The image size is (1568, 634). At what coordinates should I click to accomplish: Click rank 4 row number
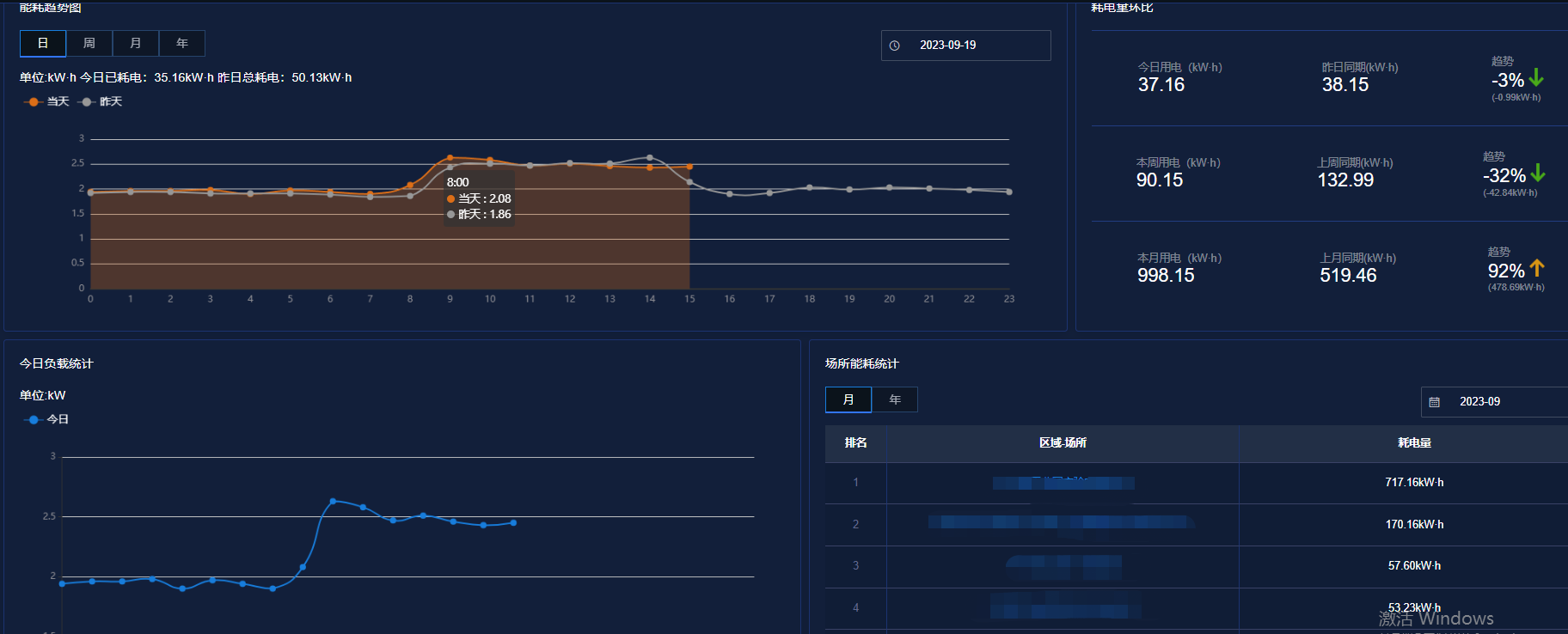tap(855, 608)
